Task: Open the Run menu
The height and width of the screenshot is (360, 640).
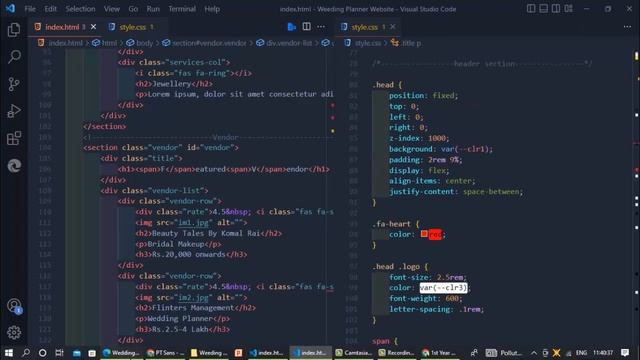Action: (x=153, y=9)
